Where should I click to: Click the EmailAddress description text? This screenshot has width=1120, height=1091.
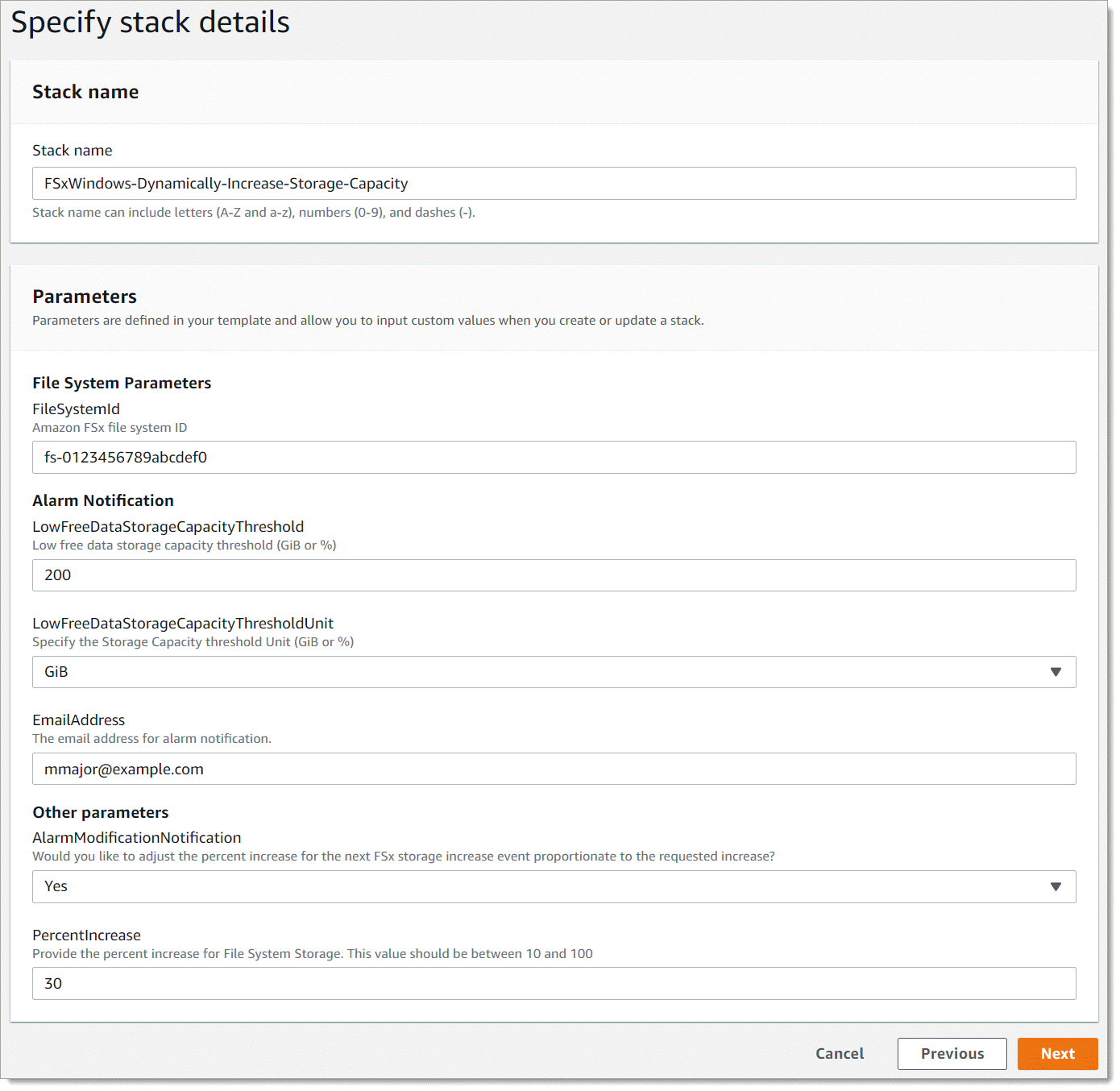(151, 738)
